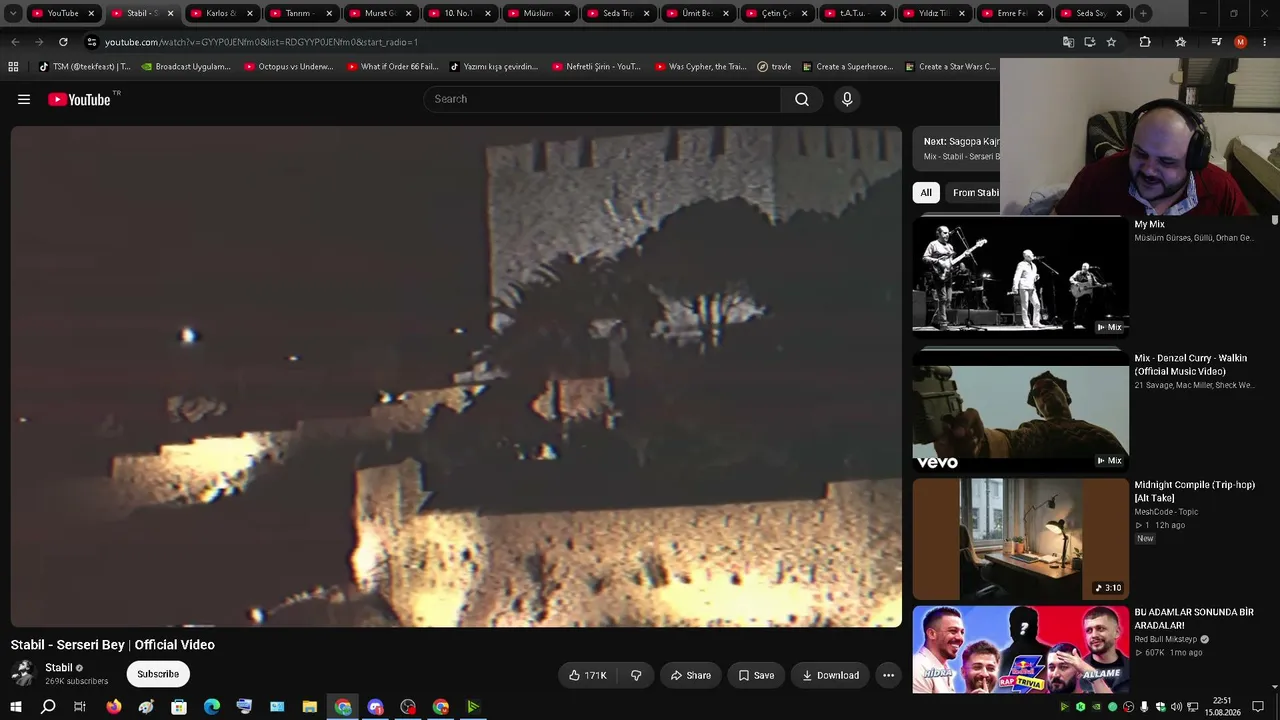Close the Emre Fel tab

[x=1040, y=13]
